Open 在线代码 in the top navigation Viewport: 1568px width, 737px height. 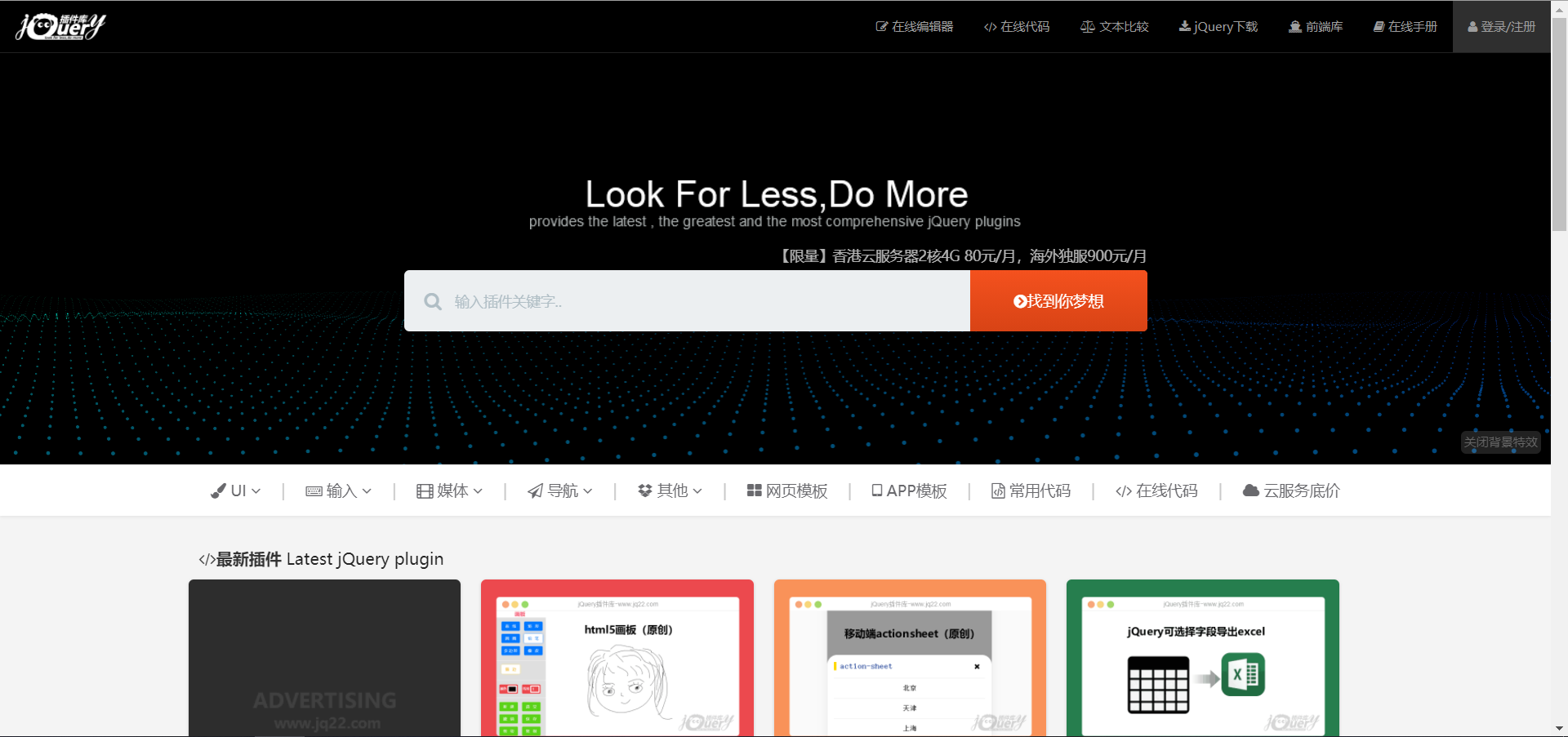tap(1017, 27)
